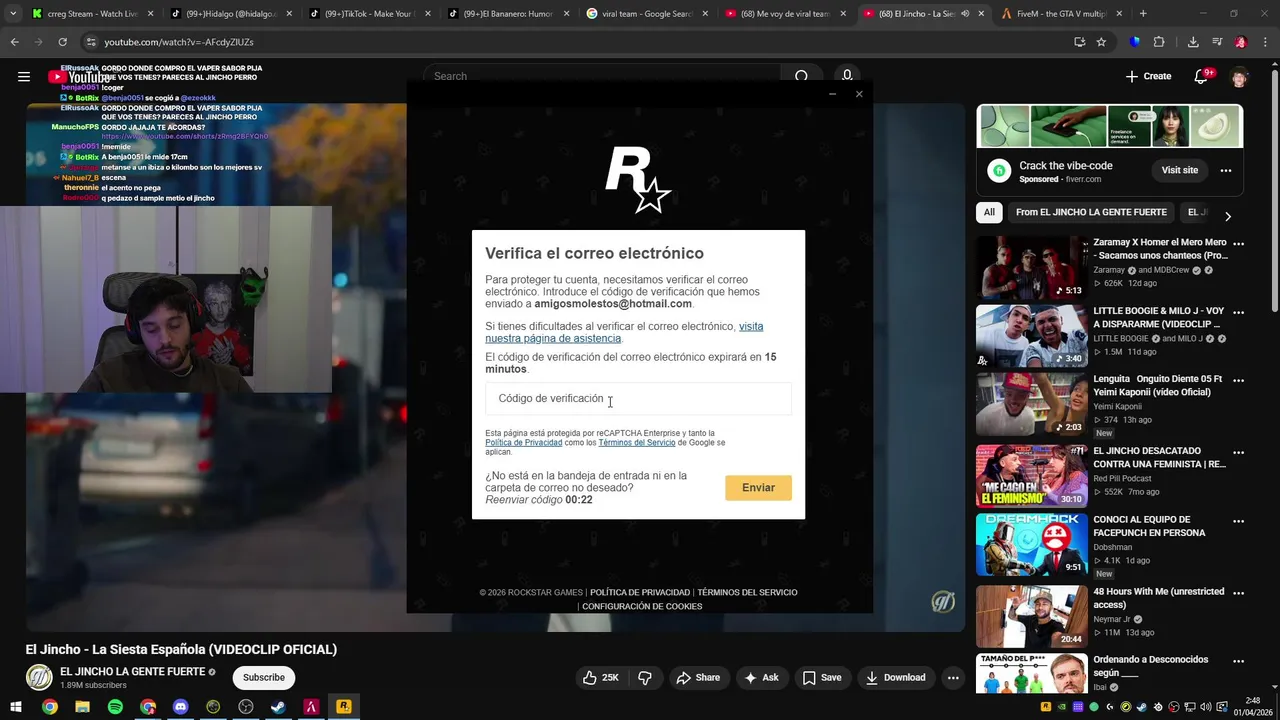Switch to viral team Google Search tab

[645, 14]
